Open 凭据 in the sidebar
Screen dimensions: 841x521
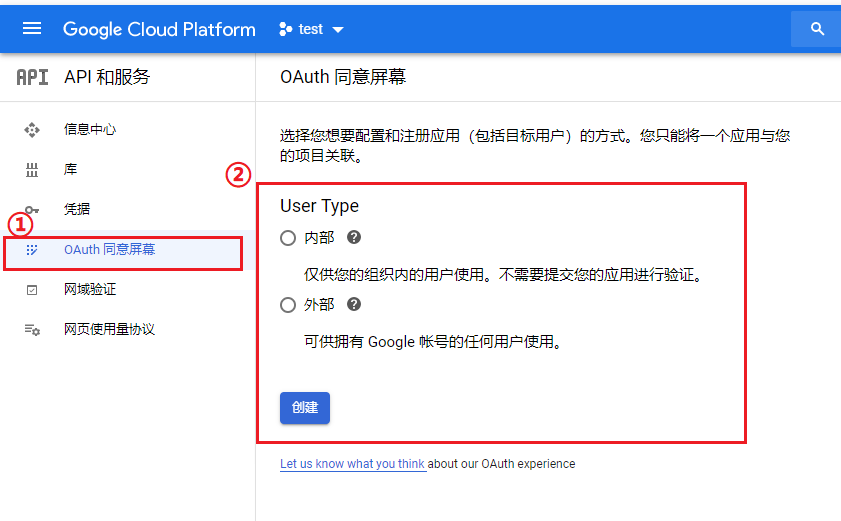[x=77, y=209]
